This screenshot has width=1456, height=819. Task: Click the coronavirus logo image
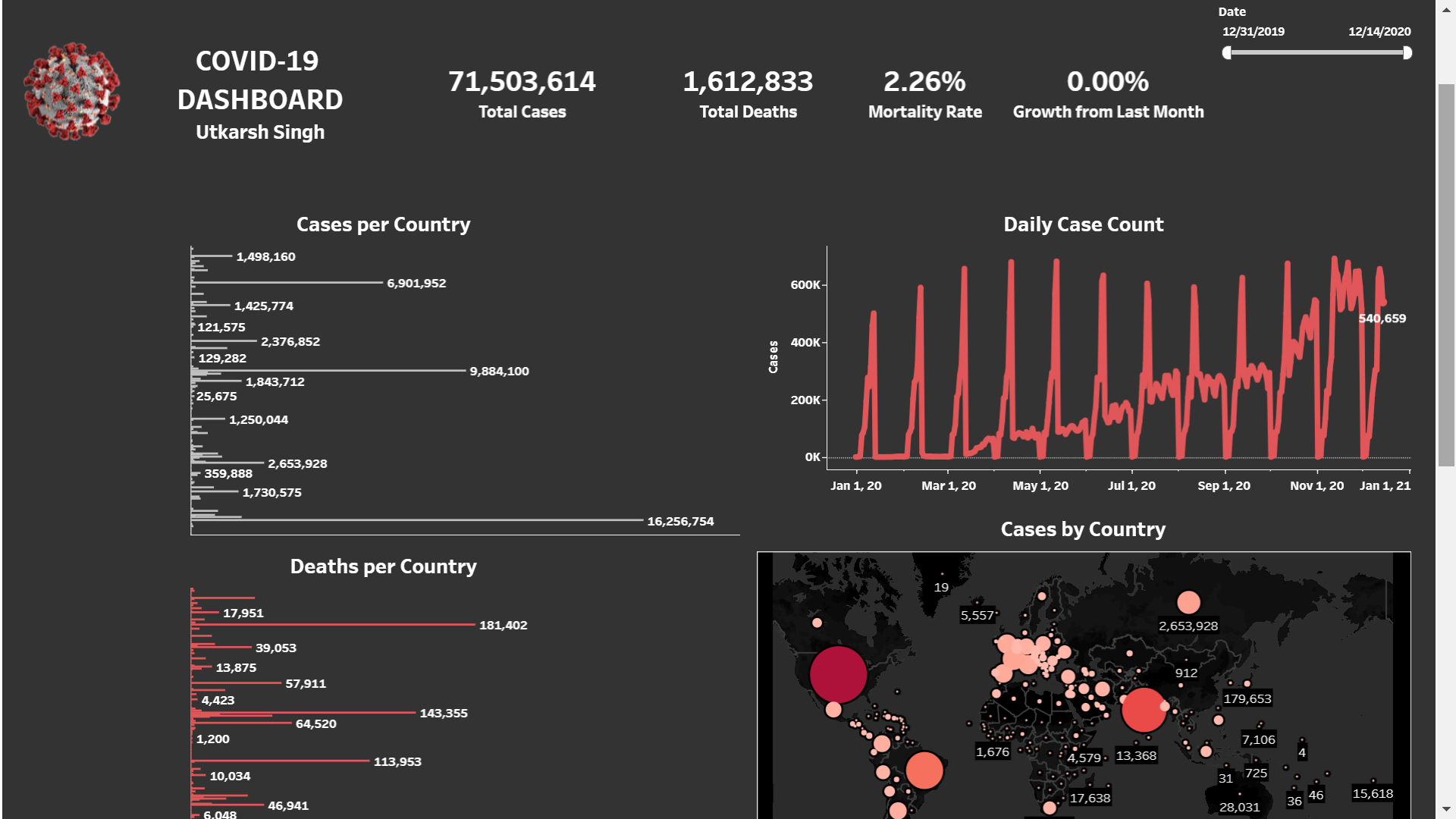72,91
